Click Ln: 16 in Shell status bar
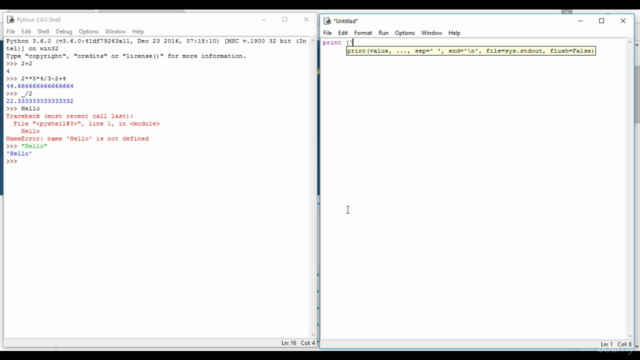 click(289, 343)
